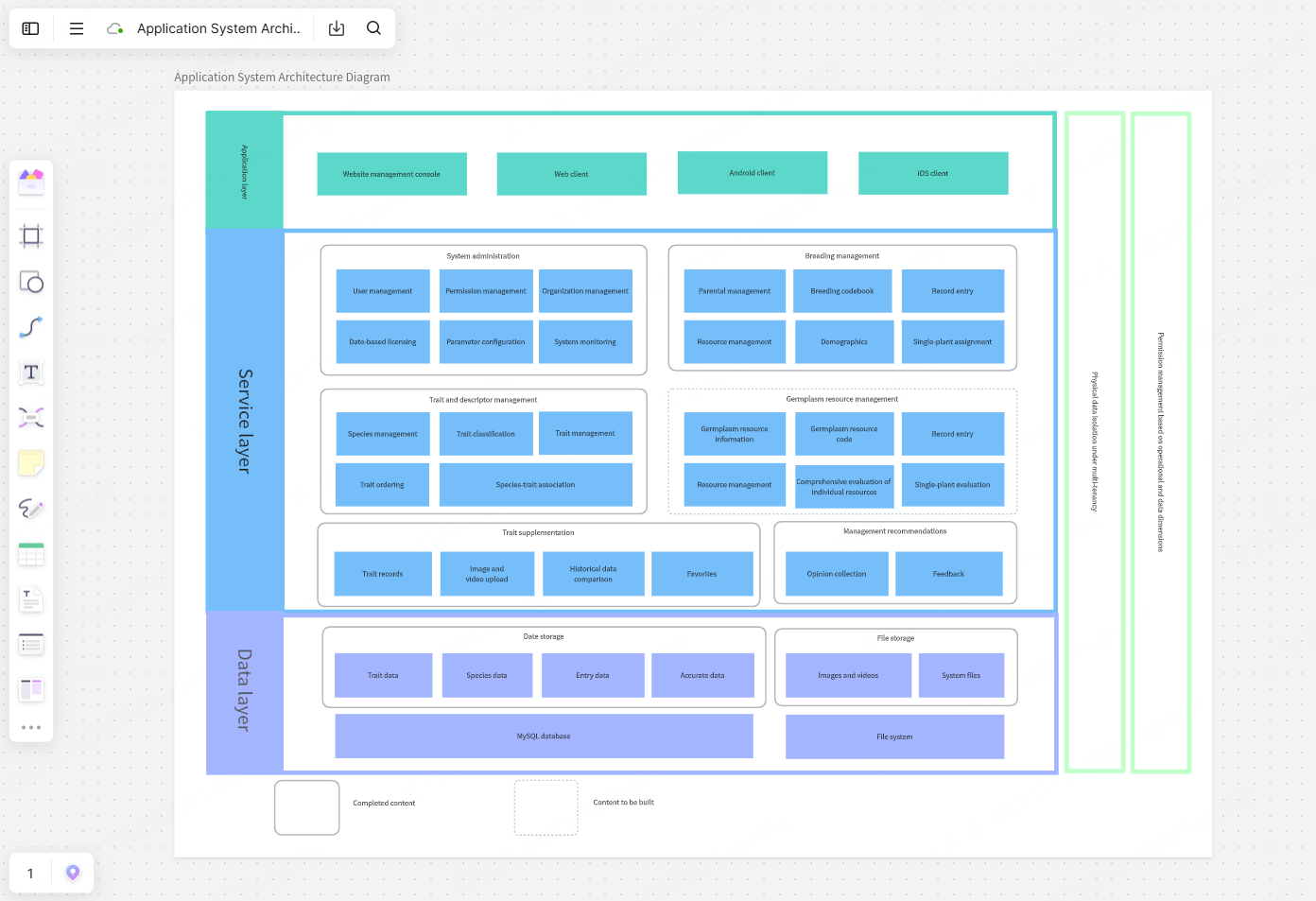The image size is (1316, 901).
Task: Select the Physical data isolation vertical box
Action: point(1095,442)
